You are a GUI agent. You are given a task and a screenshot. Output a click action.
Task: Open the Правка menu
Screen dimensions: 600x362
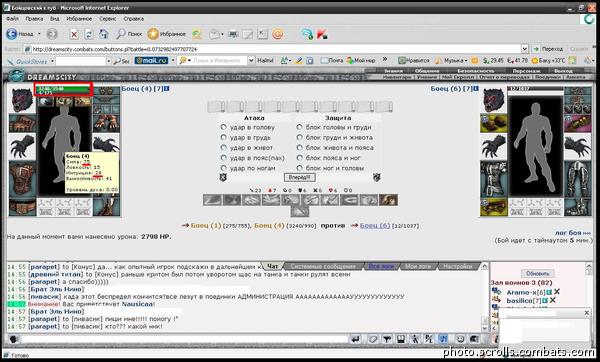point(34,18)
